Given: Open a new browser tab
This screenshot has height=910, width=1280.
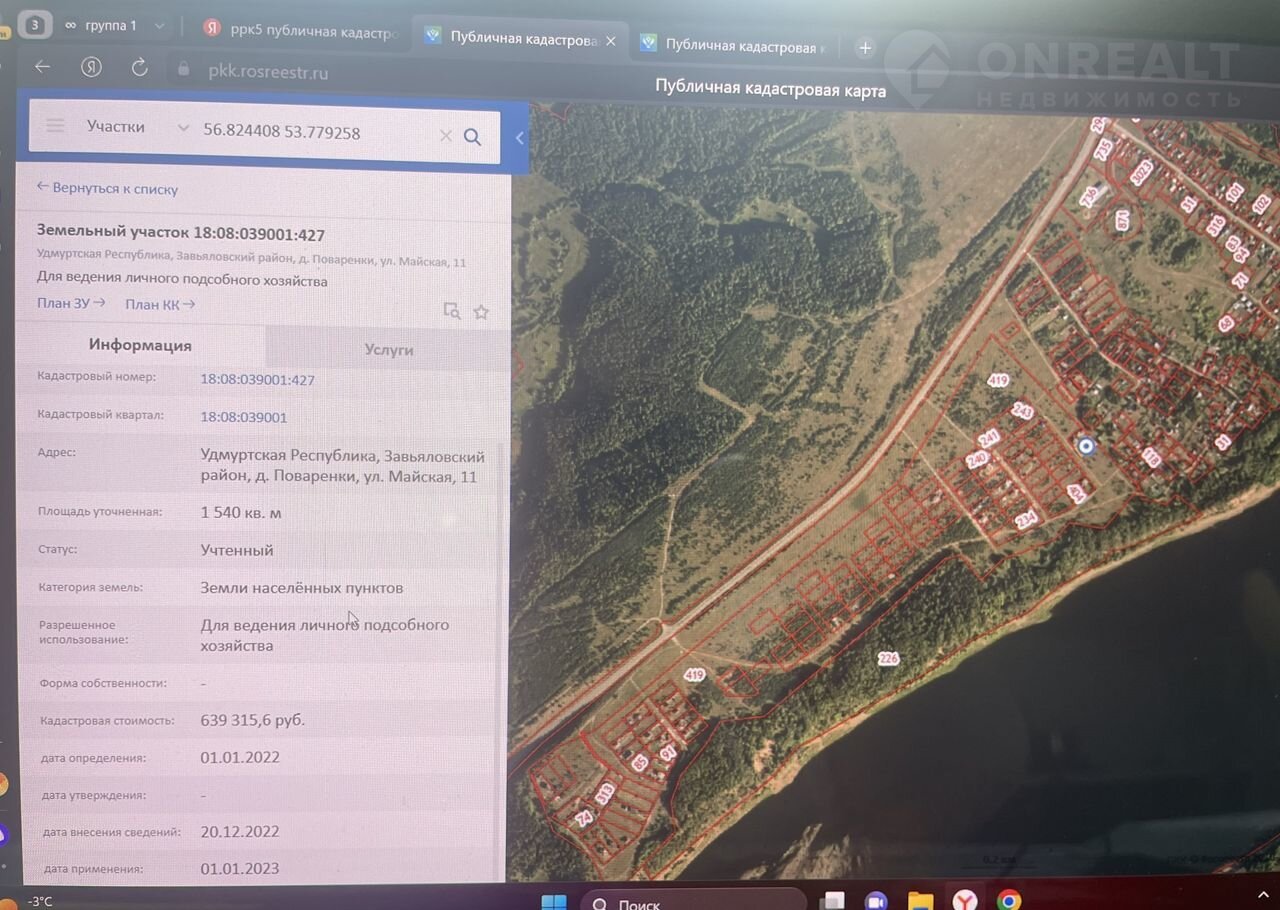Looking at the screenshot, I should click(x=865, y=47).
